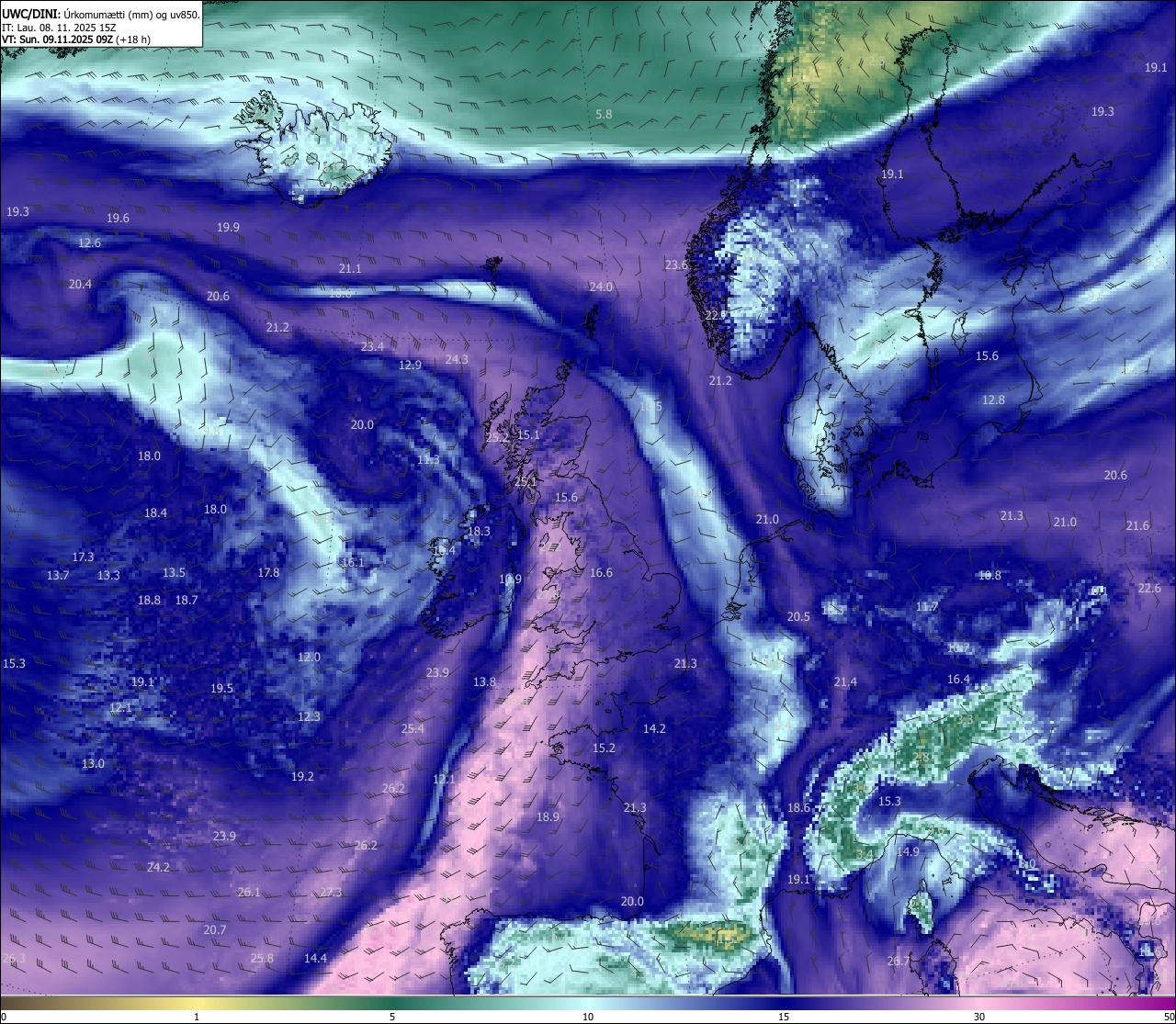The image size is (1176, 1024).
Task: Select the 21.4 value over Germany
Action: pyautogui.click(x=845, y=681)
